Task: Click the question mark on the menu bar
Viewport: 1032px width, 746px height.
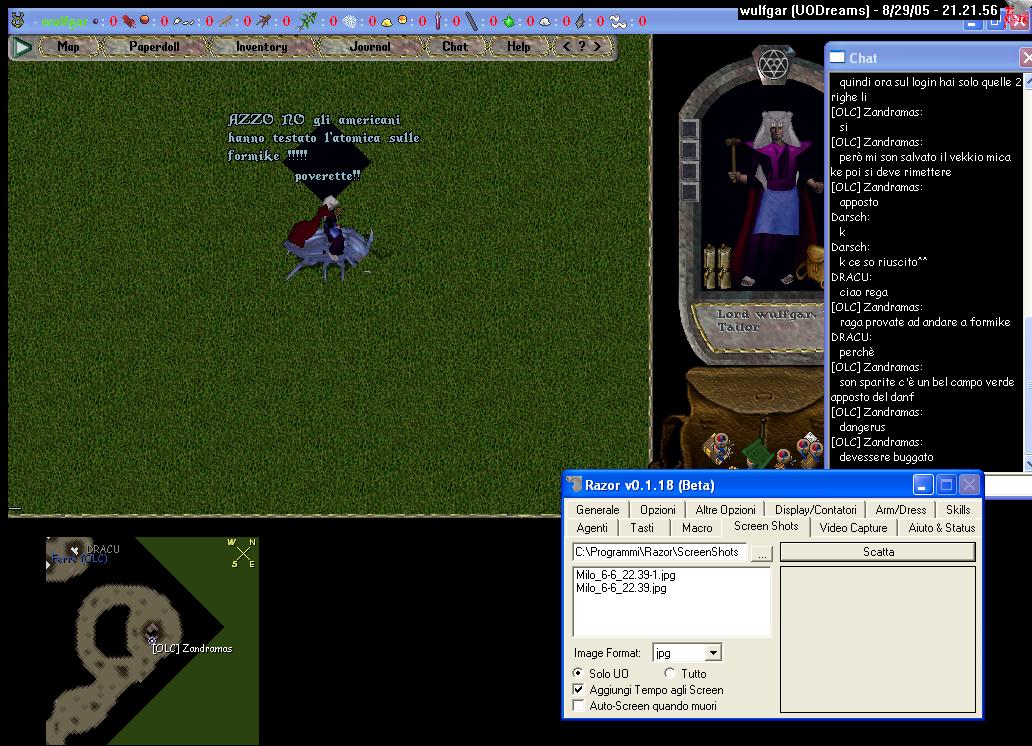Action: click(582, 47)
